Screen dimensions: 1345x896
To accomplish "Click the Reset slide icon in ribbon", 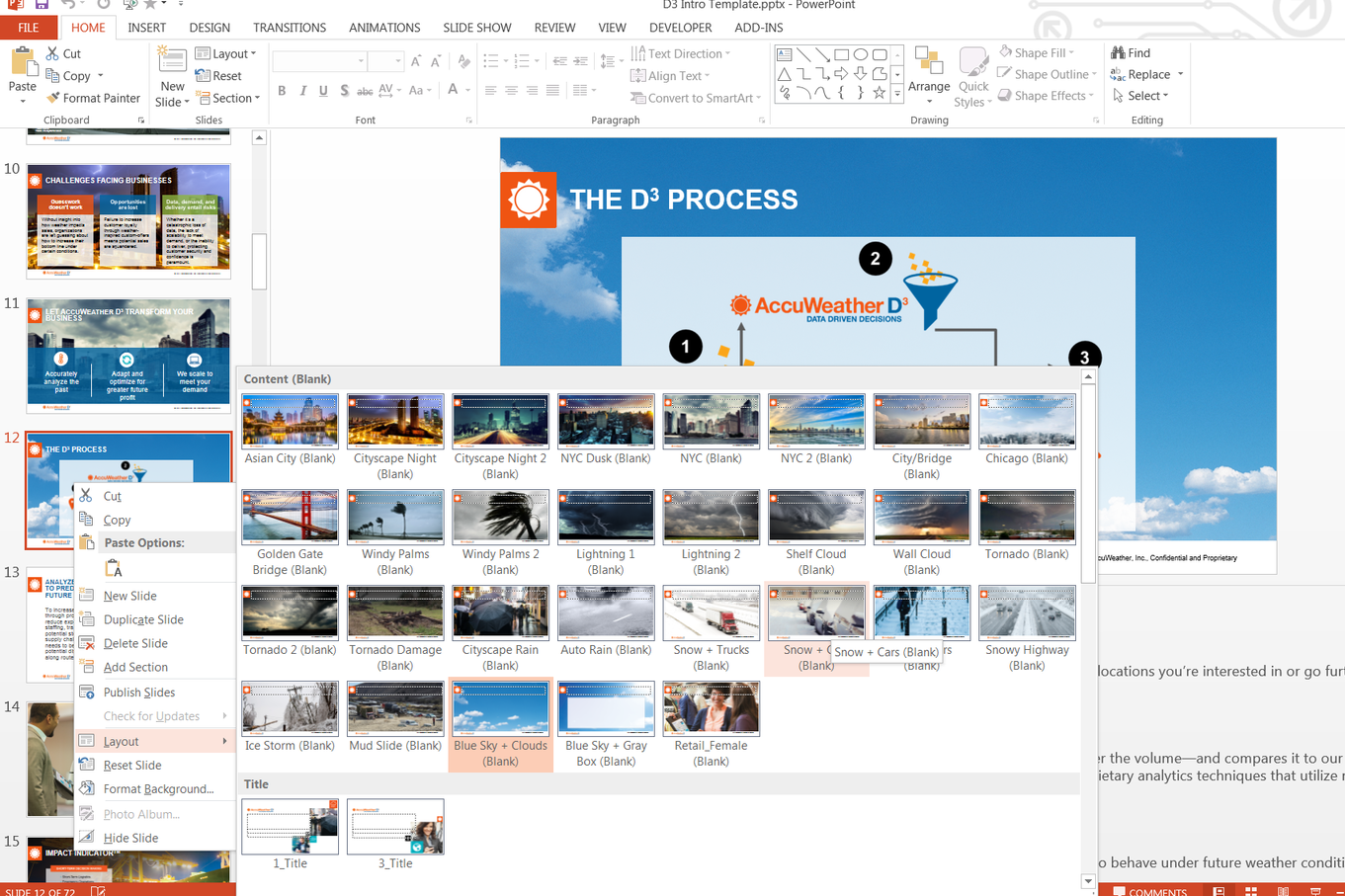I will pos(203,76).
